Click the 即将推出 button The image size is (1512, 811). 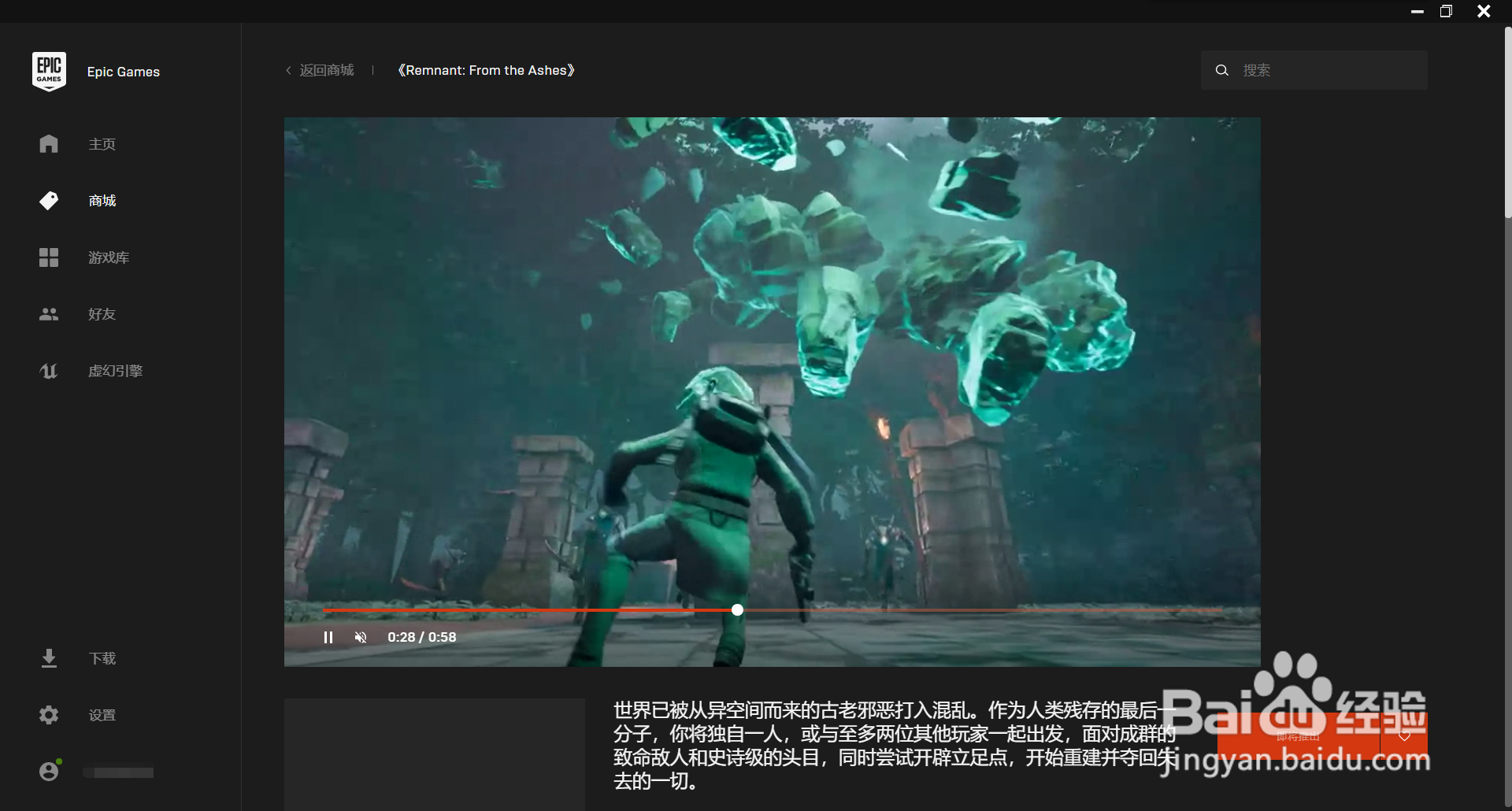[x=1299, y=735]
